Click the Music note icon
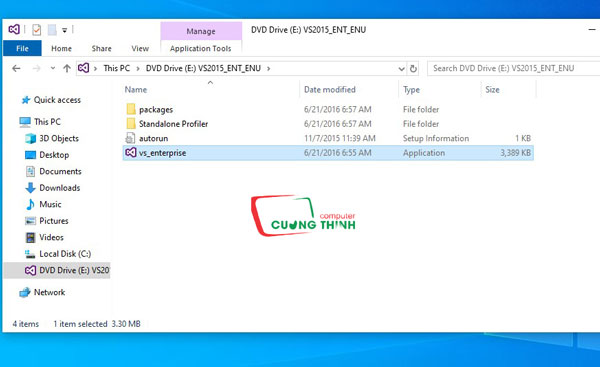Screen dimensions: 600x367 point(30,204)
